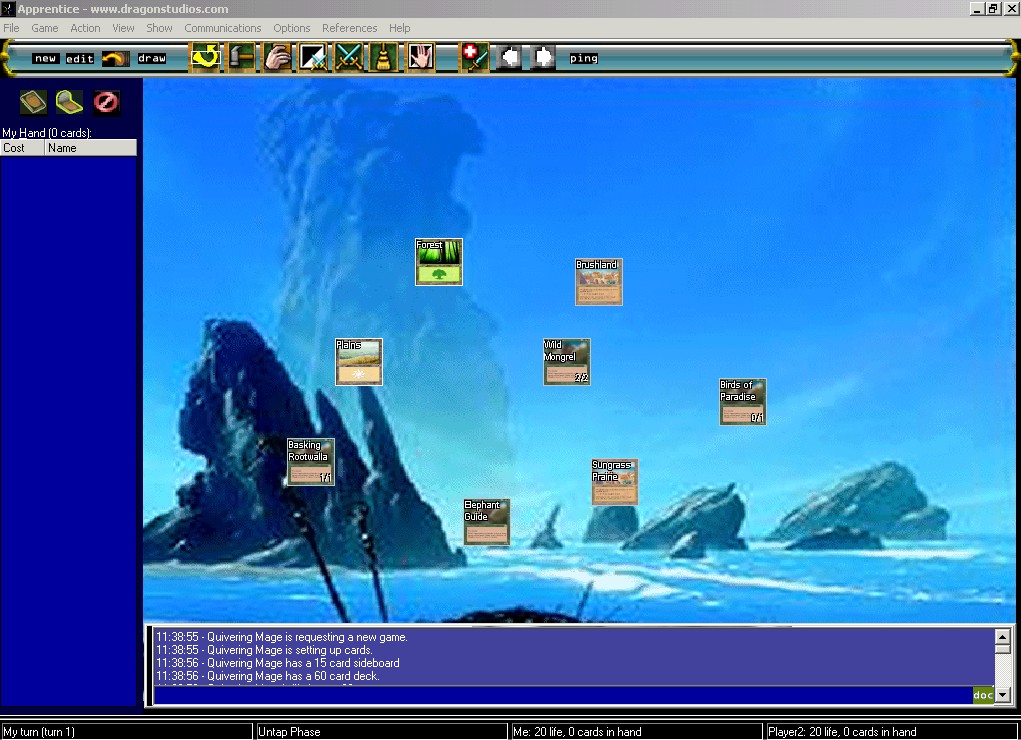The image size is (1021, 740).
Task: Open the View menu
Action: tap(123, 28)
